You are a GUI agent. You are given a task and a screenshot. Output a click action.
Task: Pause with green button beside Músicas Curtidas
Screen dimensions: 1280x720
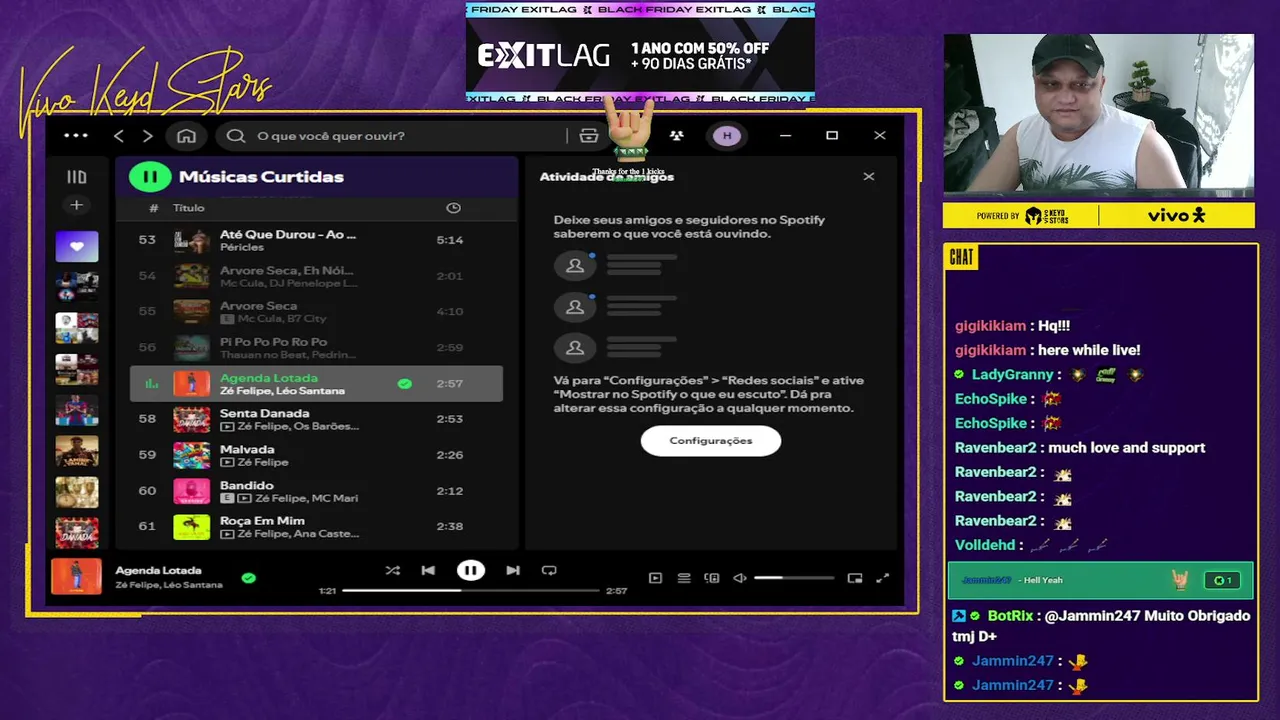tap(149, 177)
